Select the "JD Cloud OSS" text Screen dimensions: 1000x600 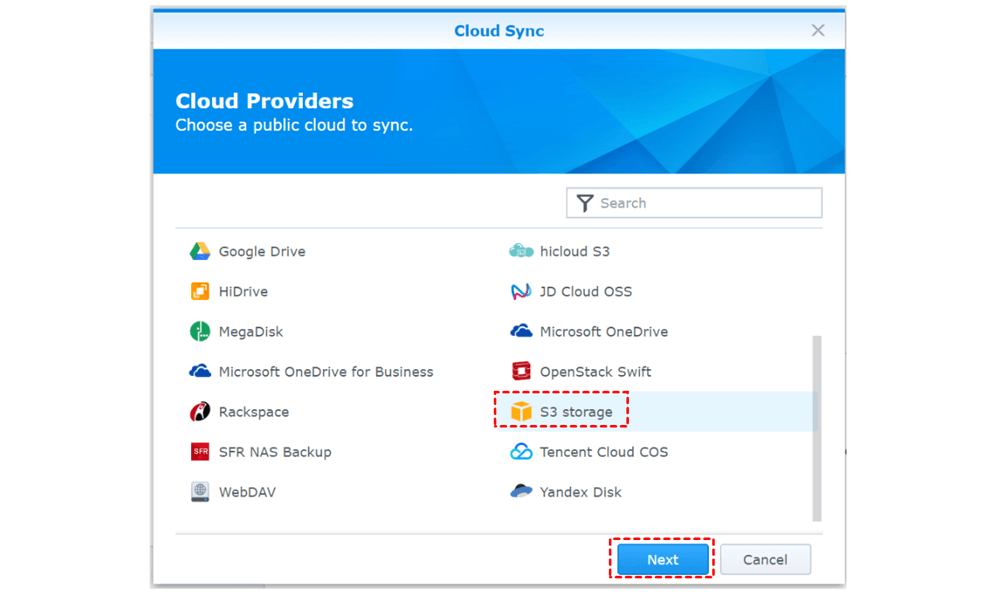click(586, 292)
